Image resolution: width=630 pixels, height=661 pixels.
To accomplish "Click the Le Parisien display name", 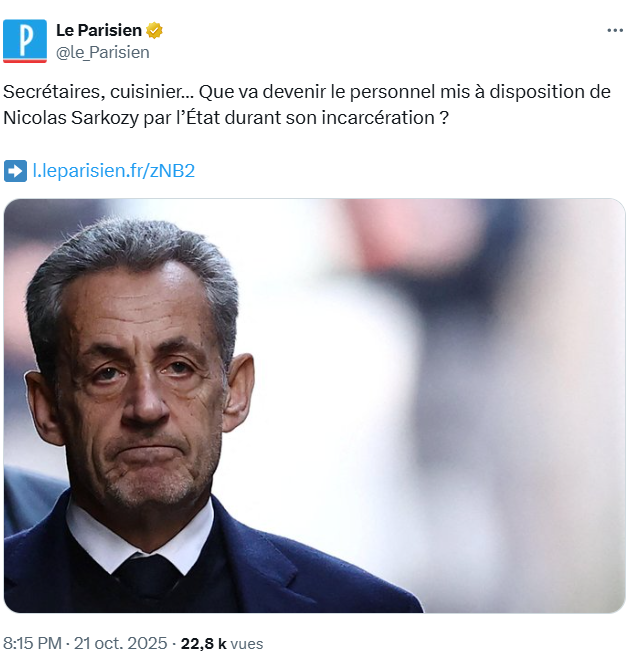I will (x=99, y=30).
